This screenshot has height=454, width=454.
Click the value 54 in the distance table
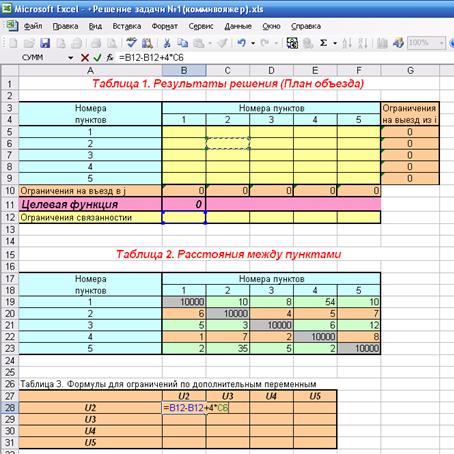315,302
